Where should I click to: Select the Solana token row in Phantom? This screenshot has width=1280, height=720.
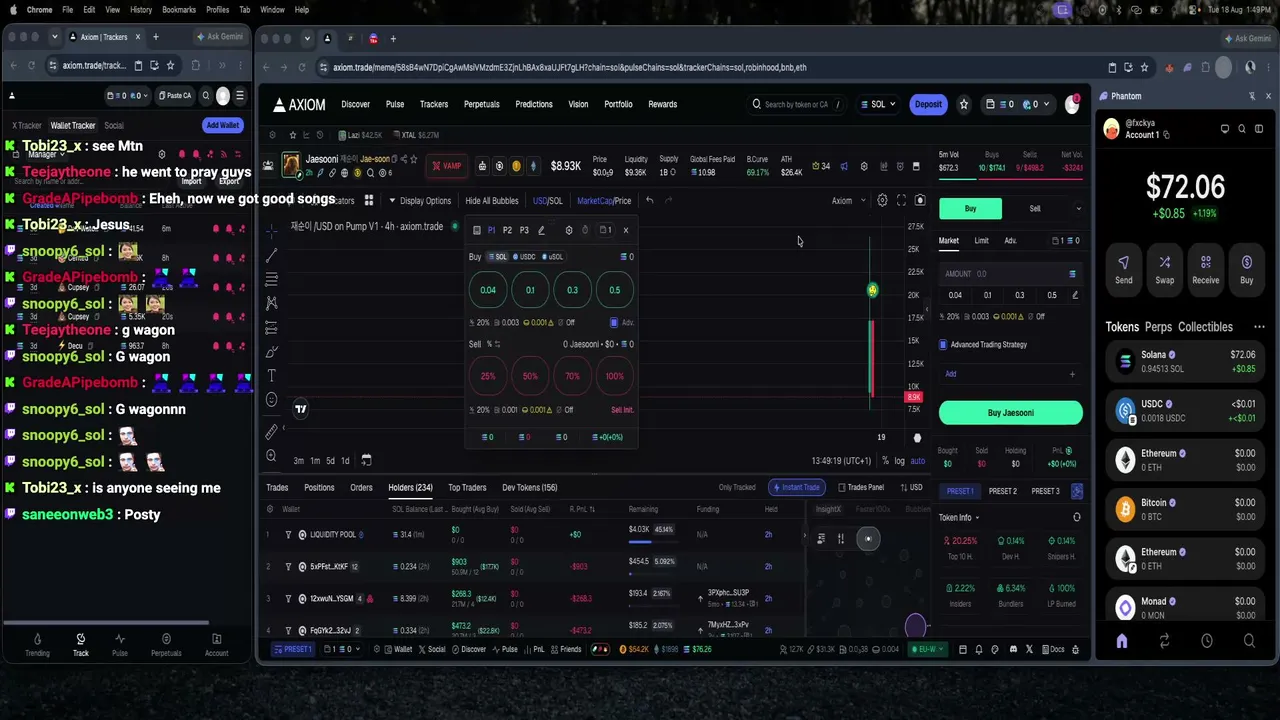click(1186, 361)
